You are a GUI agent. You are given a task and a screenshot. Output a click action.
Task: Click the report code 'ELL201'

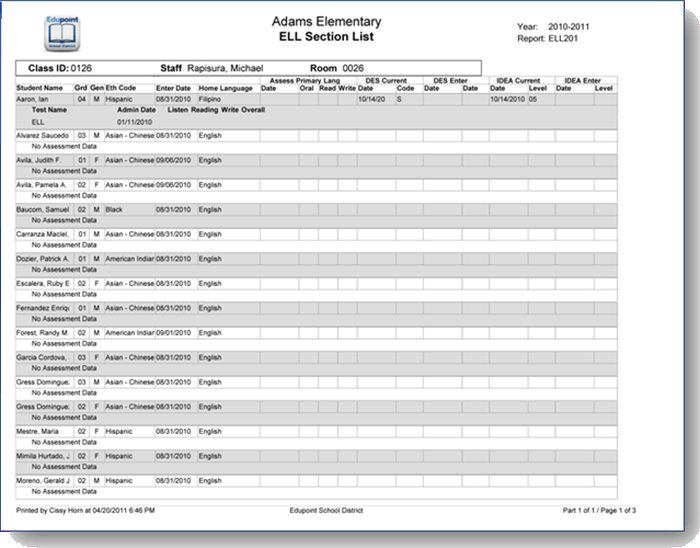pos(563,38)
